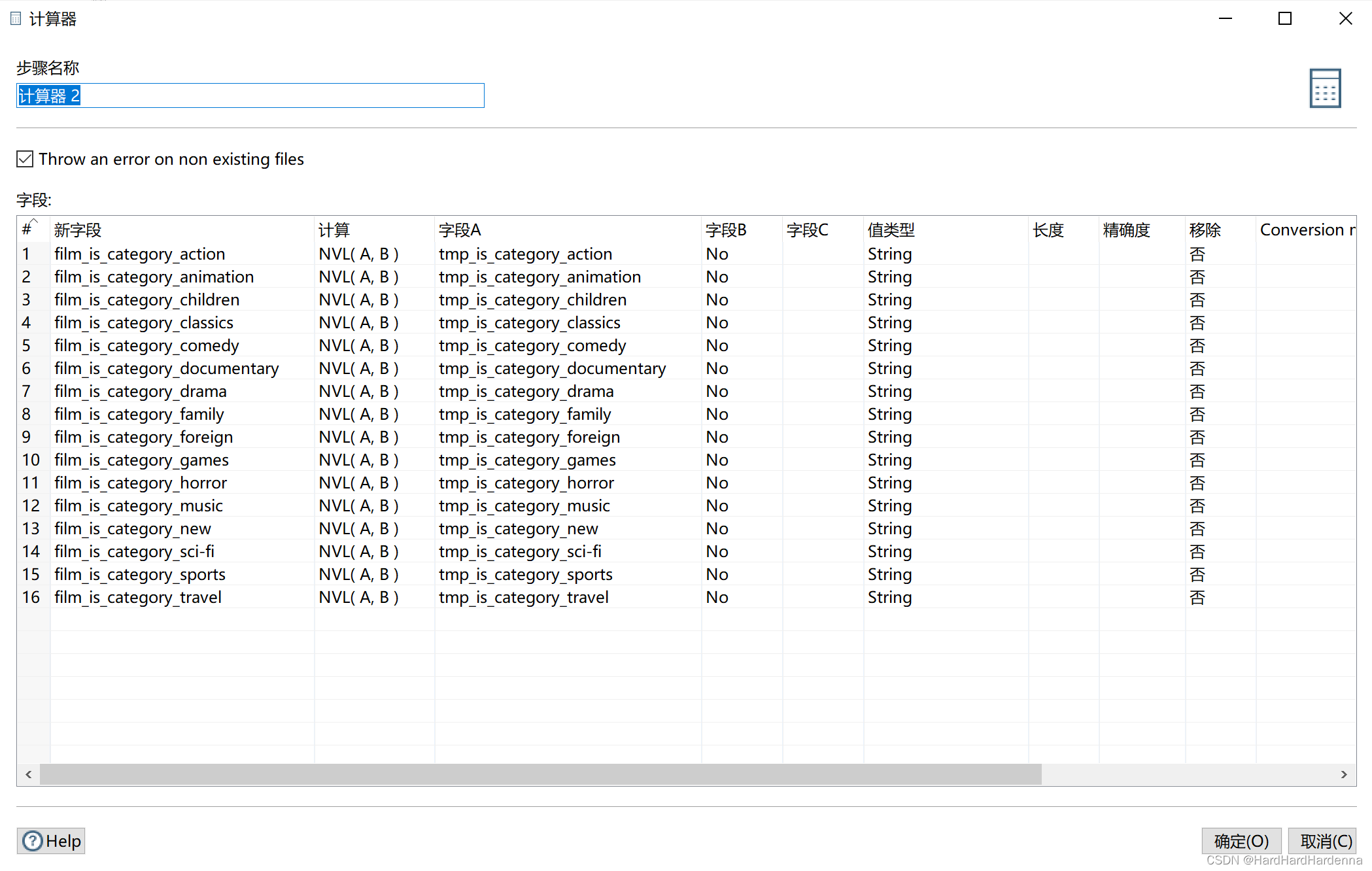The height and width of the screenshot is (871, 1372).
Task: Cancel with the 取消(C) button
Action: 1323,841
